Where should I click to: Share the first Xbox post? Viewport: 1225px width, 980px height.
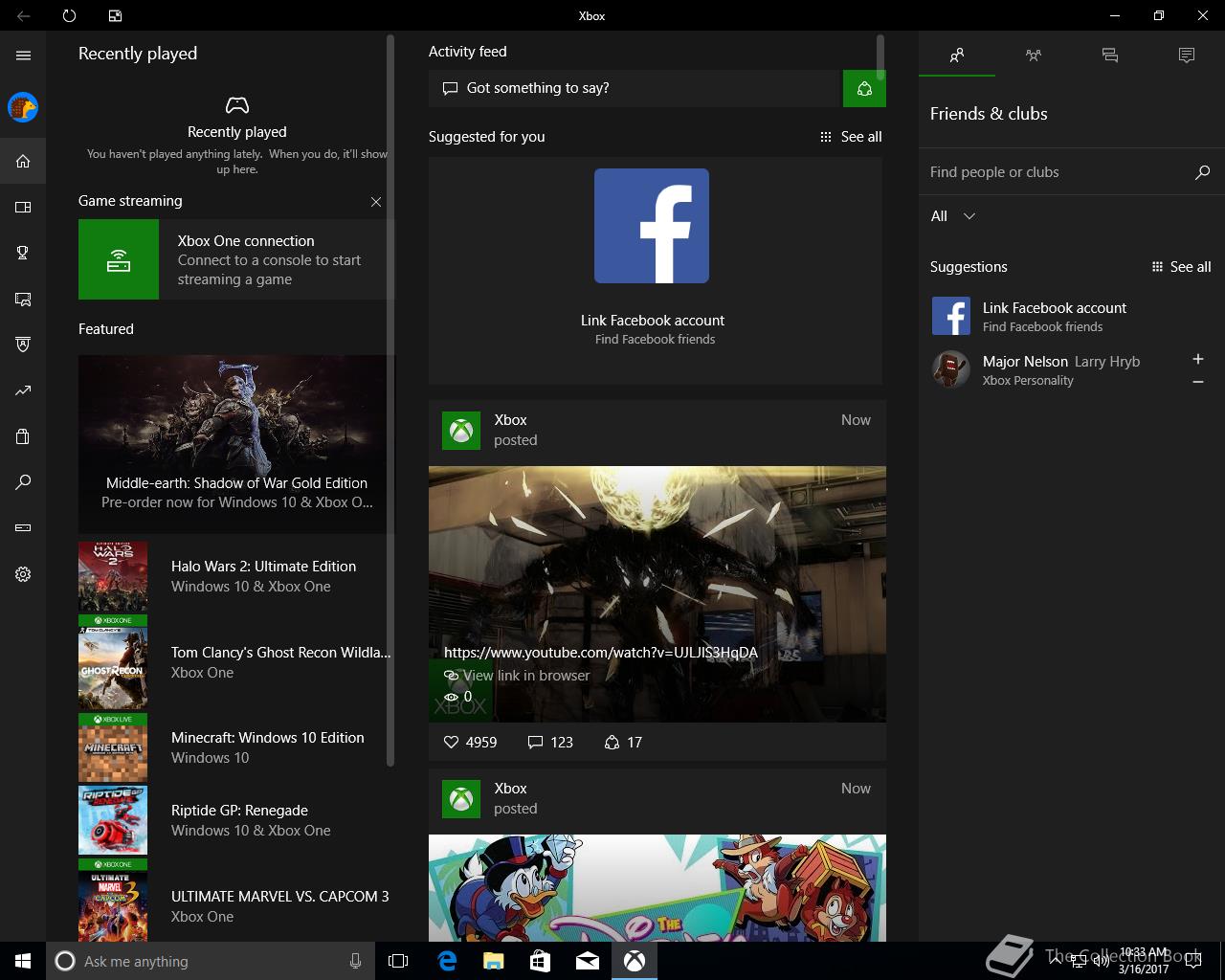[x=623, y=743]
